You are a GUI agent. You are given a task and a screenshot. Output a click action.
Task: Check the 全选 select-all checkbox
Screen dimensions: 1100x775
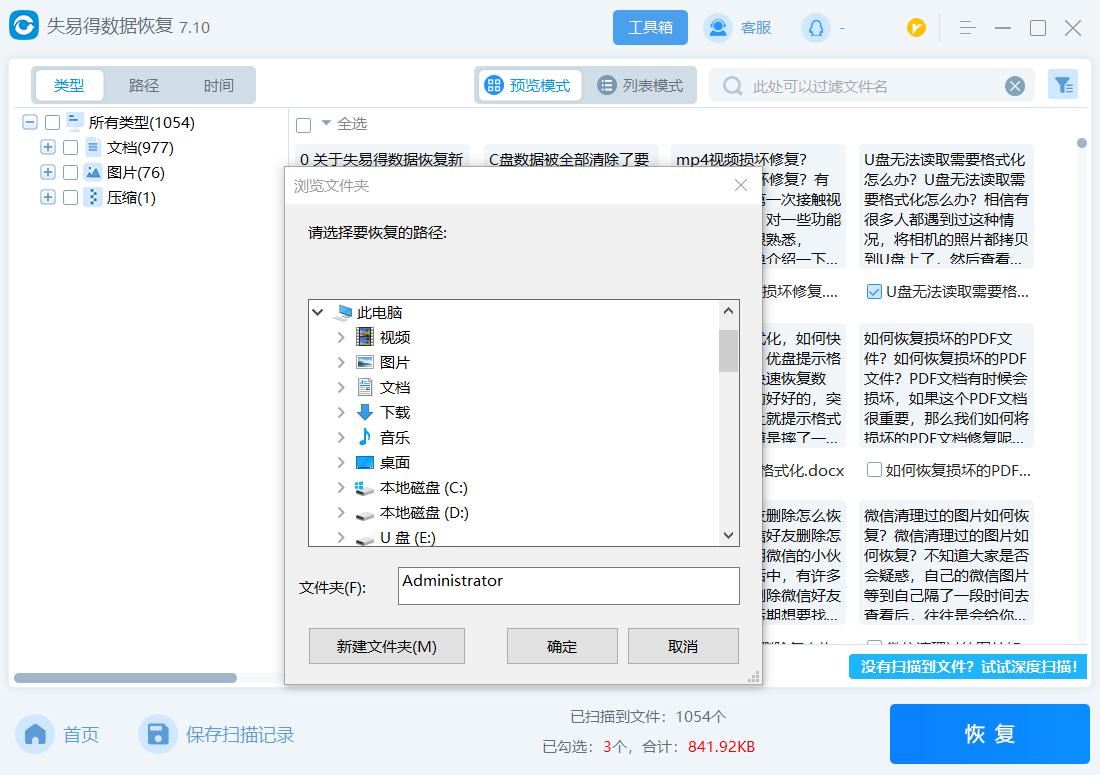click(x=304, y=123)
